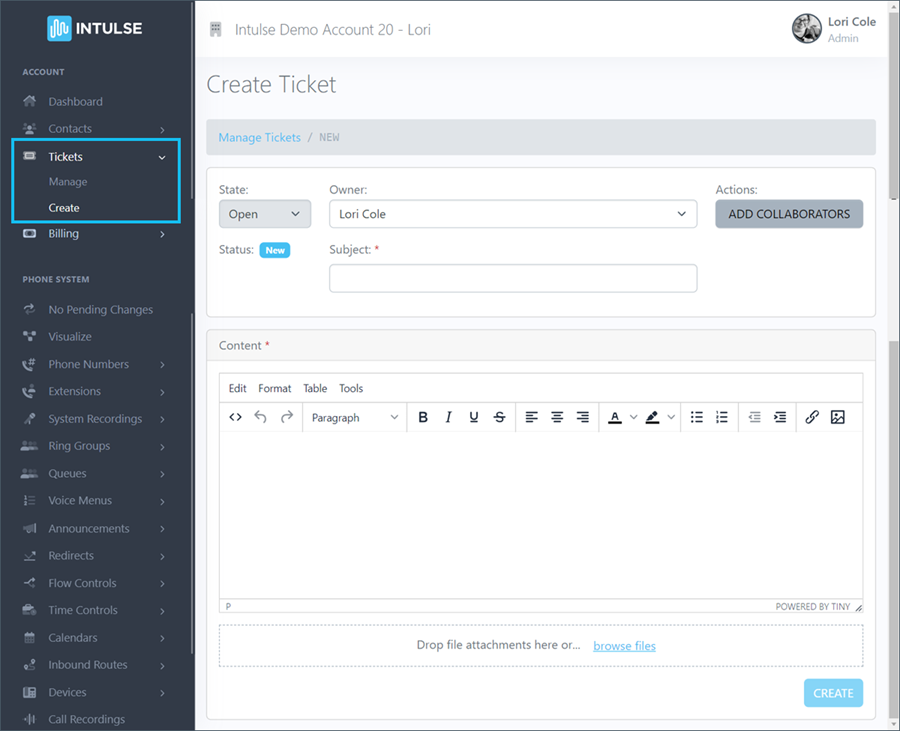This screenshot has width=900, height=731.
Task: Open the Owner dropdown for Lori Cole
Action: (513, 214)
